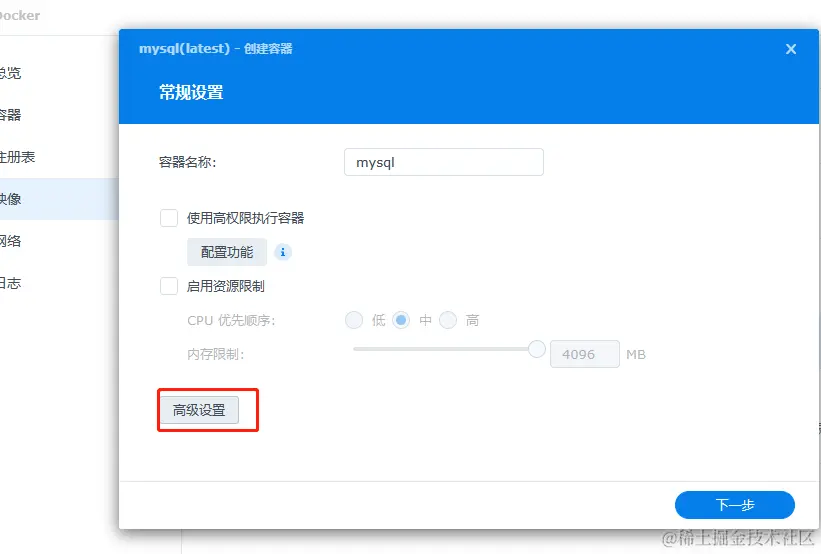Screen dimensions: 821x554
Task: Enable 使用高权限执行容器 checkbox
Action: (169, 218)
